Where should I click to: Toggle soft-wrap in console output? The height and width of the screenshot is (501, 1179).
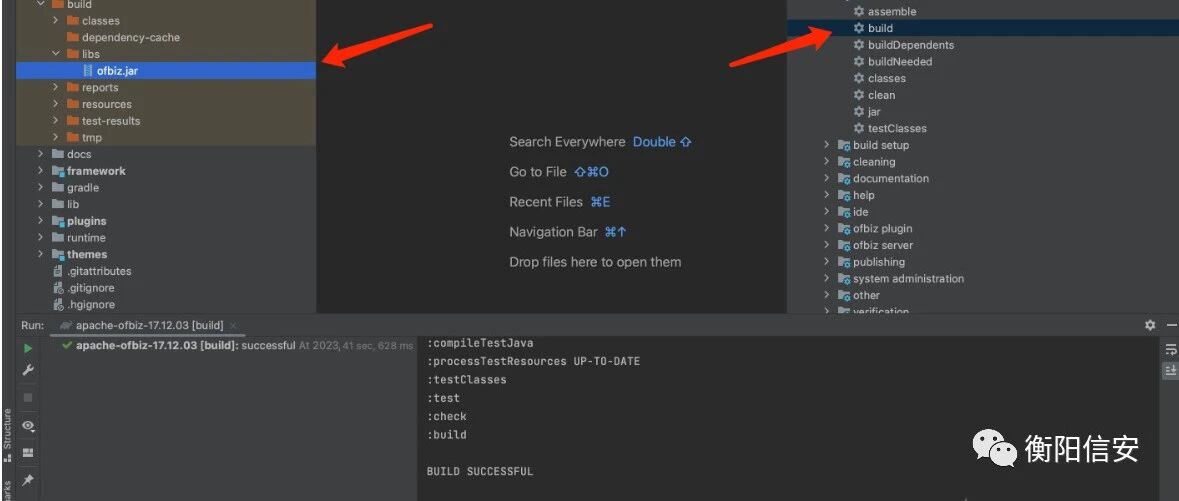click(1171, 350)
